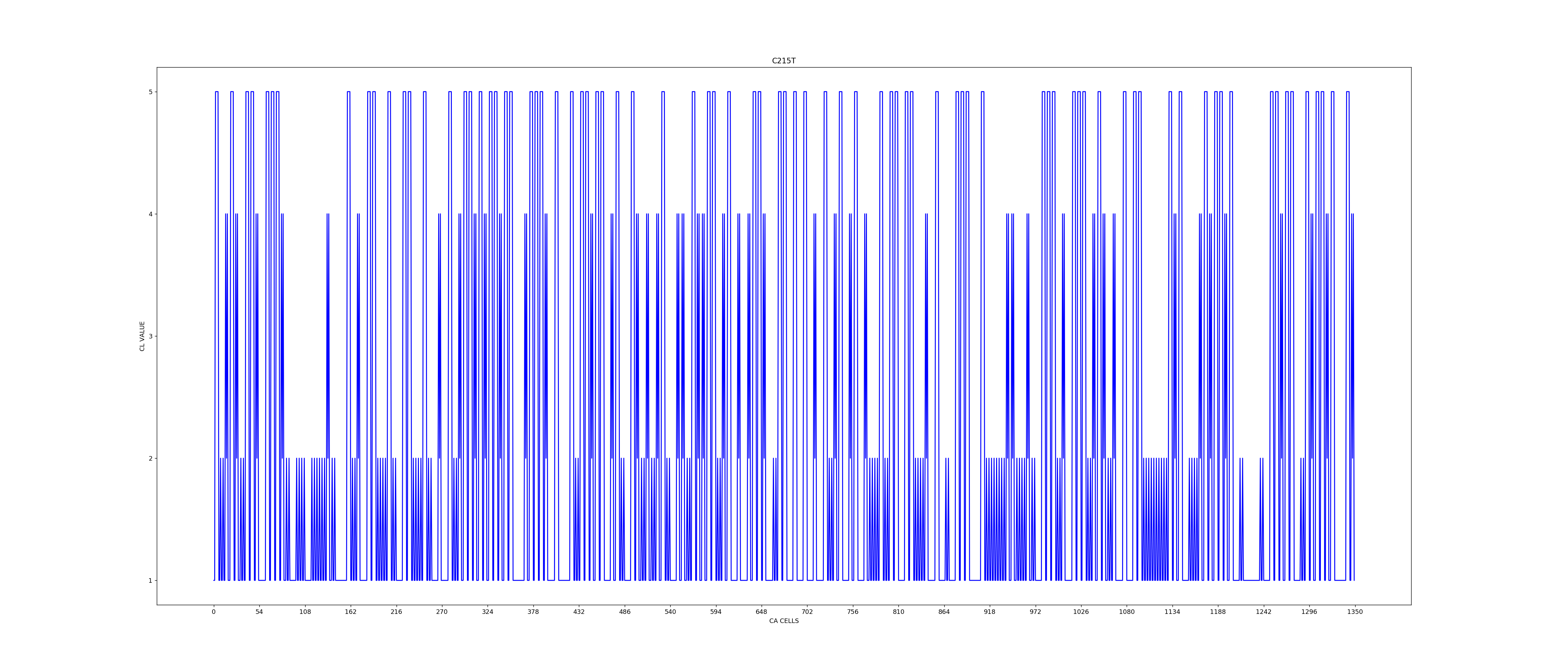Click the x-axis tick label 1080
Viewport: 1568px width, 672px height.
pos(1127,612)
